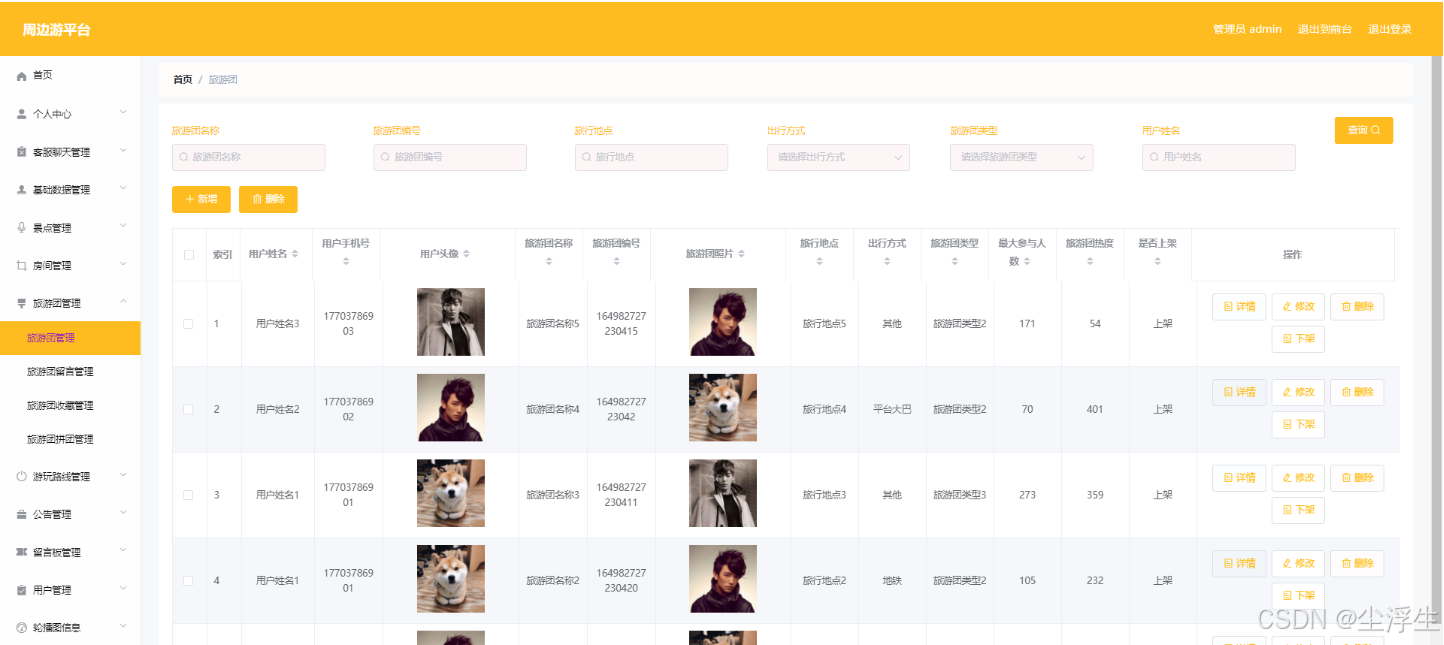This screenshot has width=1444, height=645.
Task: Click search icon in 旅游团编号 field
Action: point(385,157)
